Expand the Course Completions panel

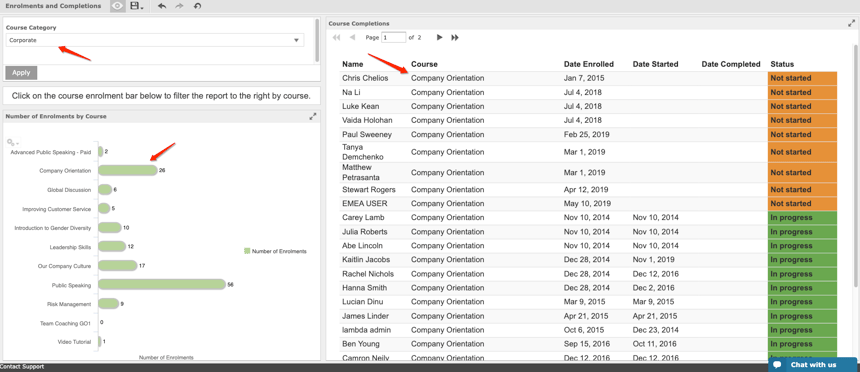[851, 23]
